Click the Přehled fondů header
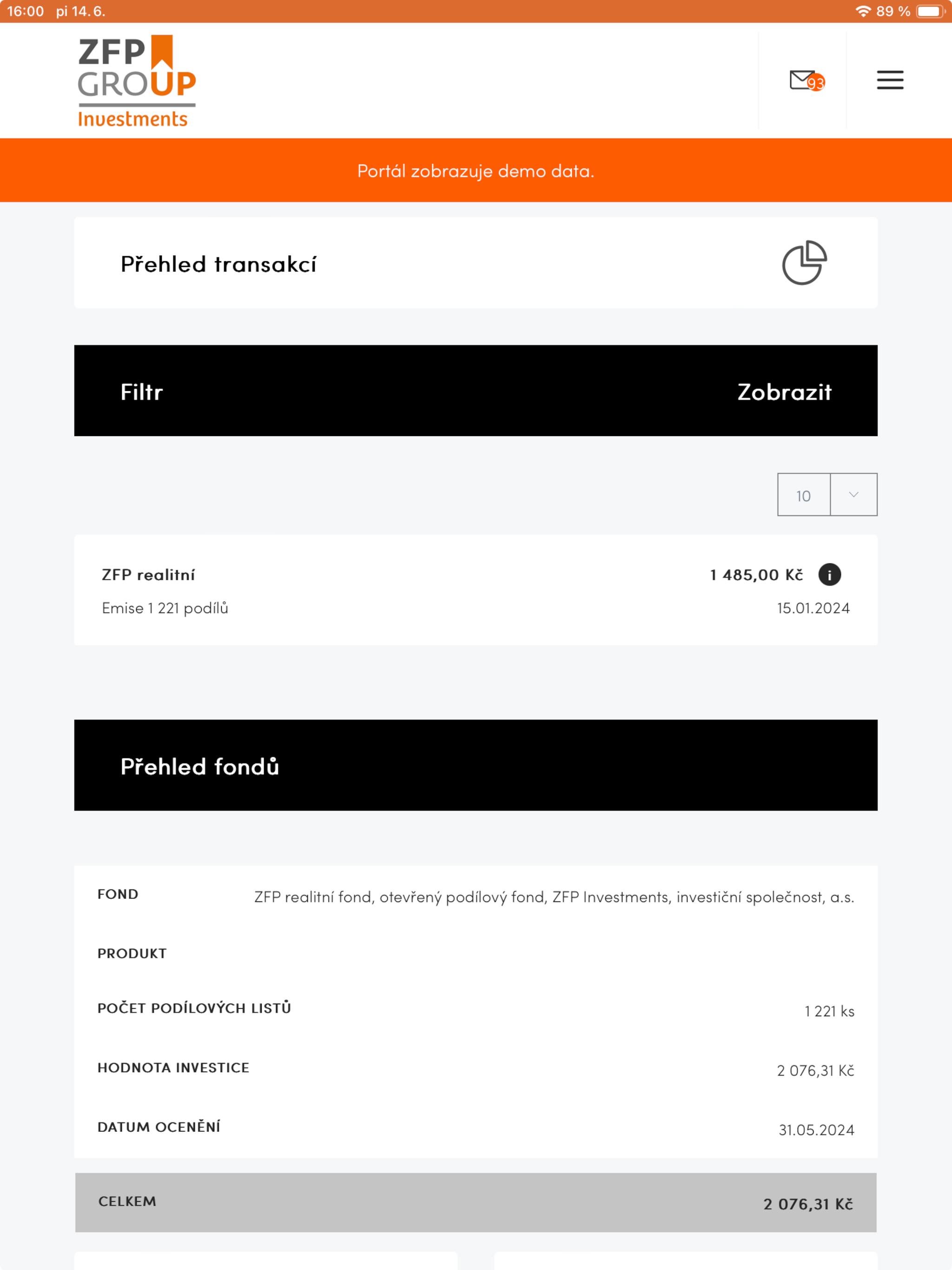The width and height of the screenshot is (952, 1270). click(x=200, y=766)
